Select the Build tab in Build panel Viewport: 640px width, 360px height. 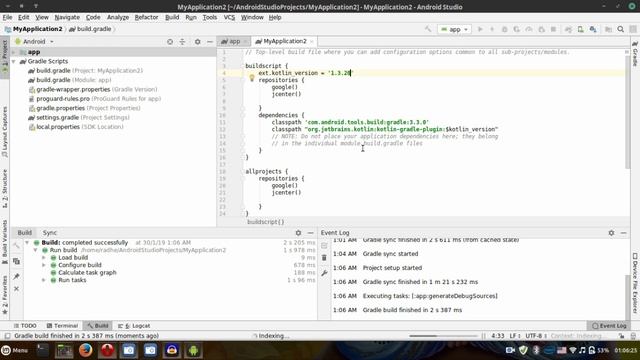coord(24,233)
